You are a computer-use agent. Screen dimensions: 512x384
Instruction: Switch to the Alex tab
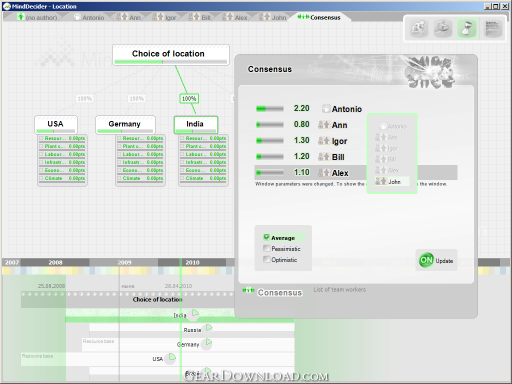pyautogui.click(x=235, y=17)
